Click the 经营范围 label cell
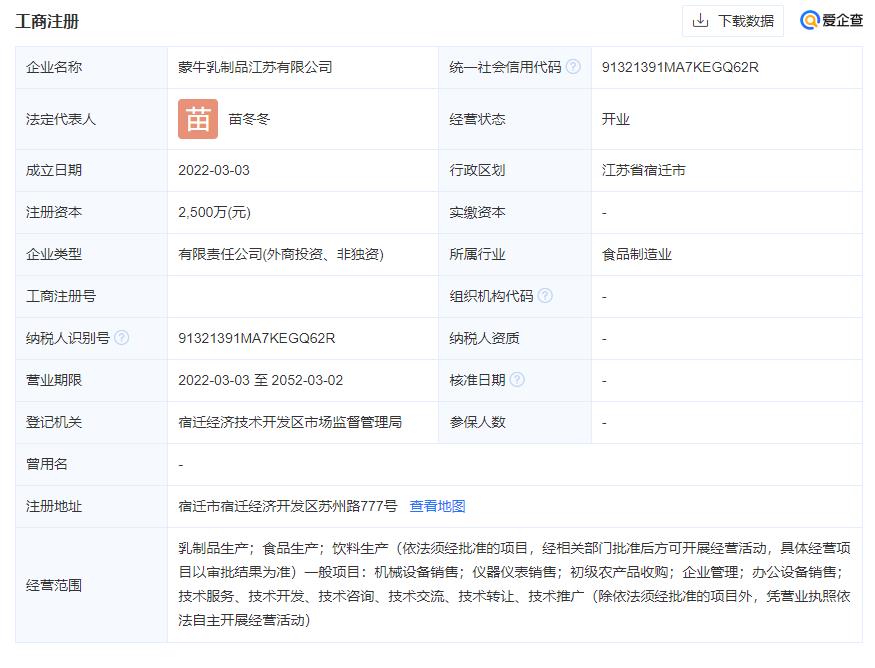The image size is (875, 668). 92,585
